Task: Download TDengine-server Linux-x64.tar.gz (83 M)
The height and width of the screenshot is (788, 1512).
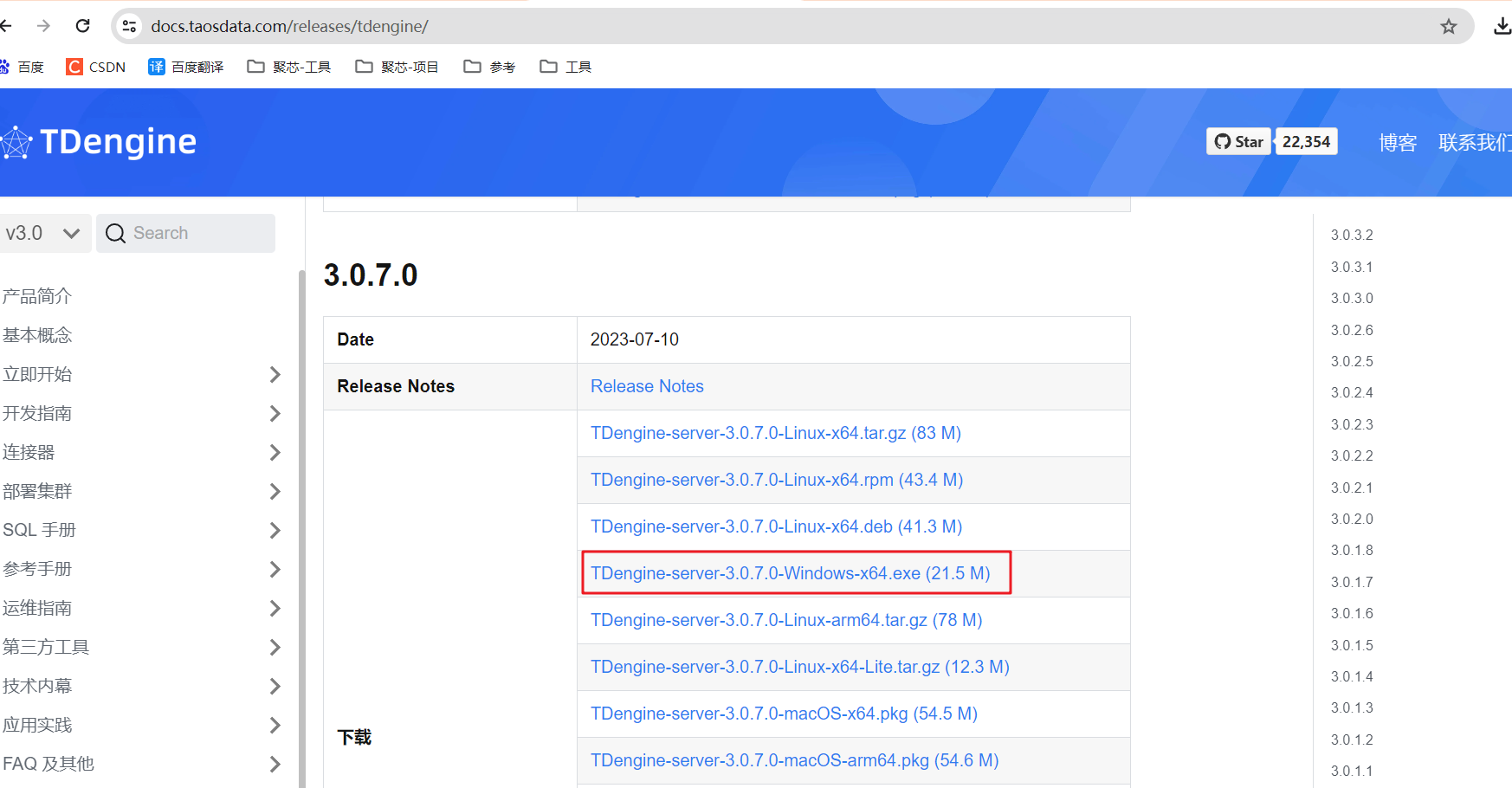Action: coord(776,433)
